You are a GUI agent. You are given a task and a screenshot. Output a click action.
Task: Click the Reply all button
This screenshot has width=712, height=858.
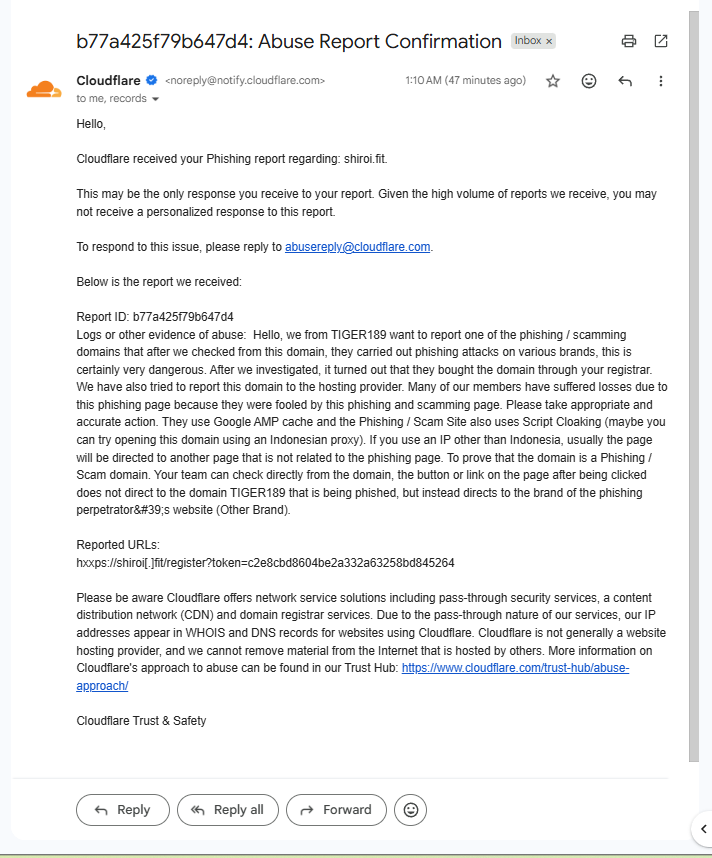pos(228,810)
